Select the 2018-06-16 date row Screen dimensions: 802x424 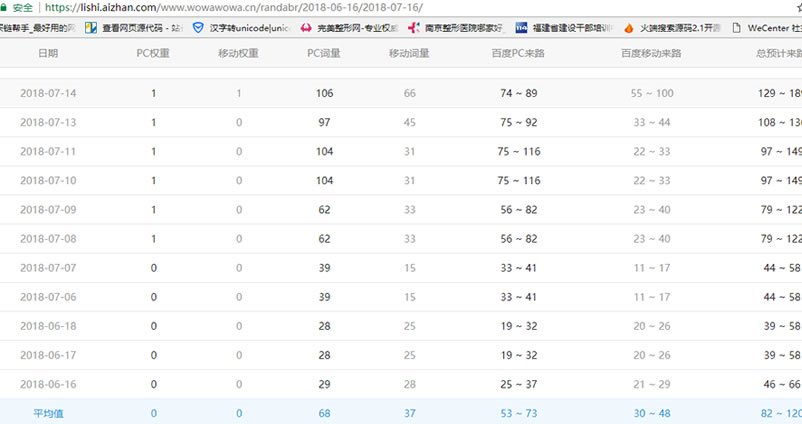47,383
